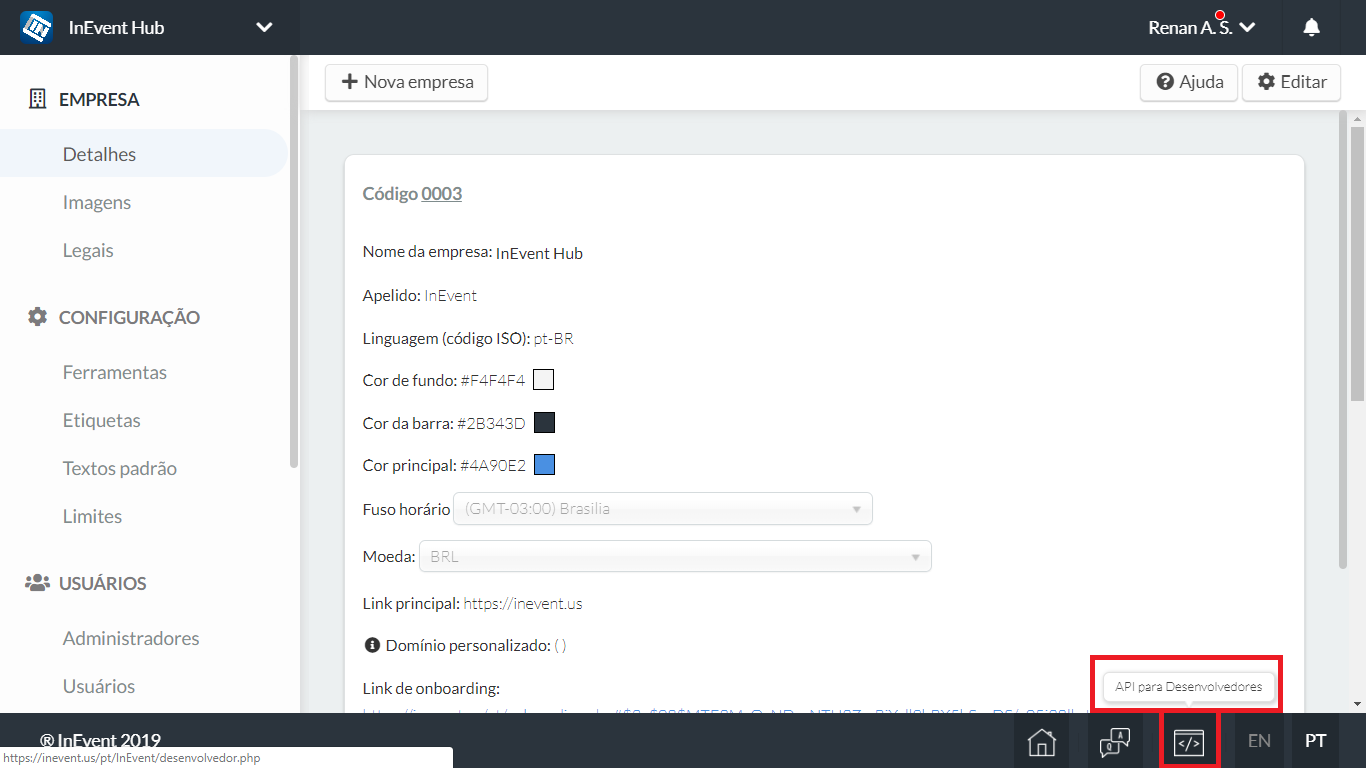Click the #4A90E2 color code text
Screen dimensions: 1366x768
[x=493, y=465]
